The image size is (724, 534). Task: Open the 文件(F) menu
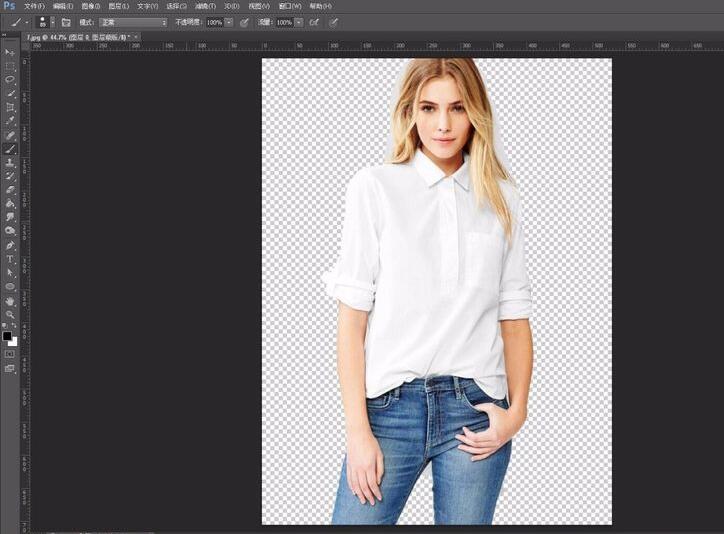(x=34, y=6)
